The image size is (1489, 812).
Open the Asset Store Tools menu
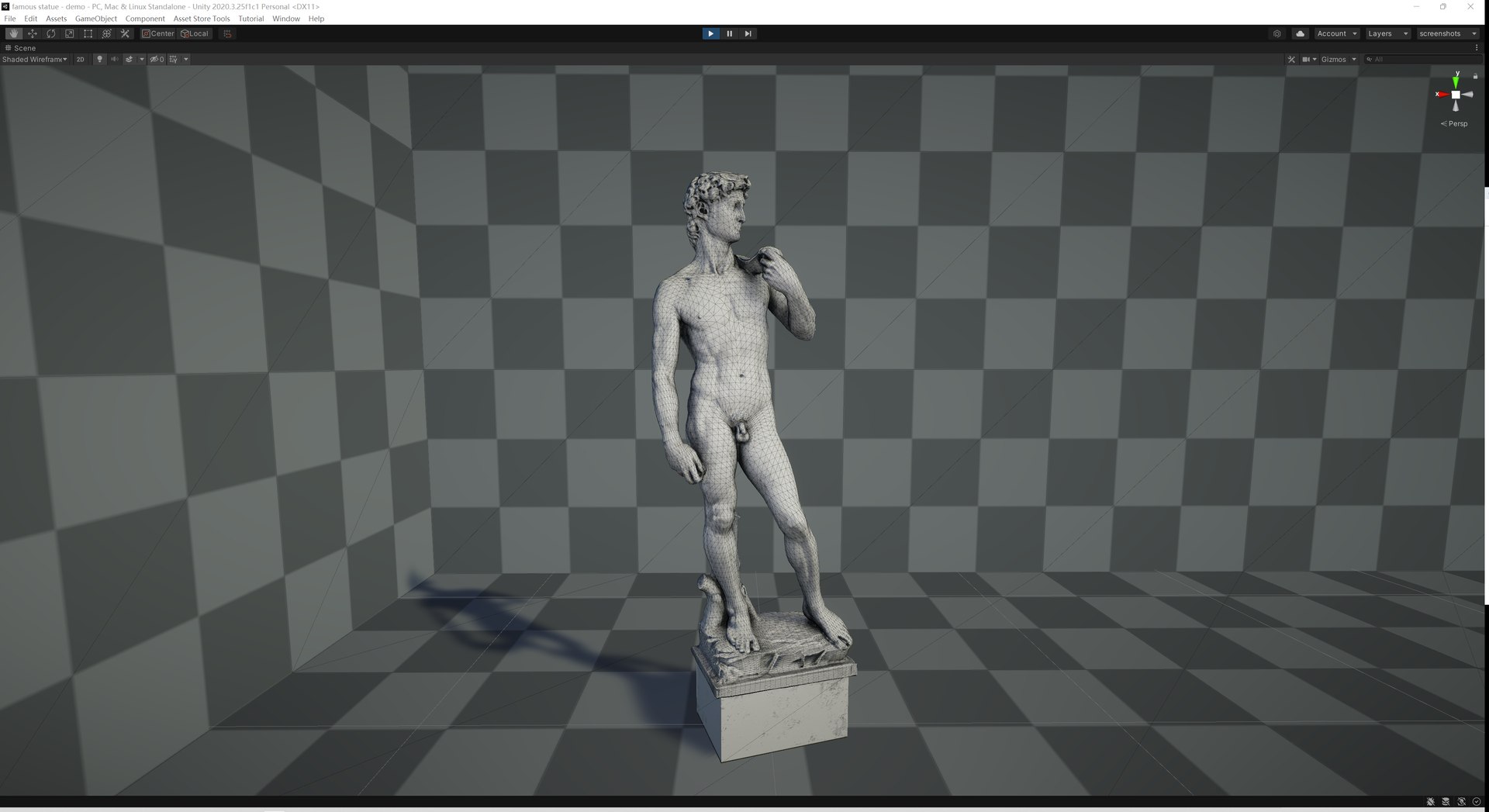[x=202, y=19]
